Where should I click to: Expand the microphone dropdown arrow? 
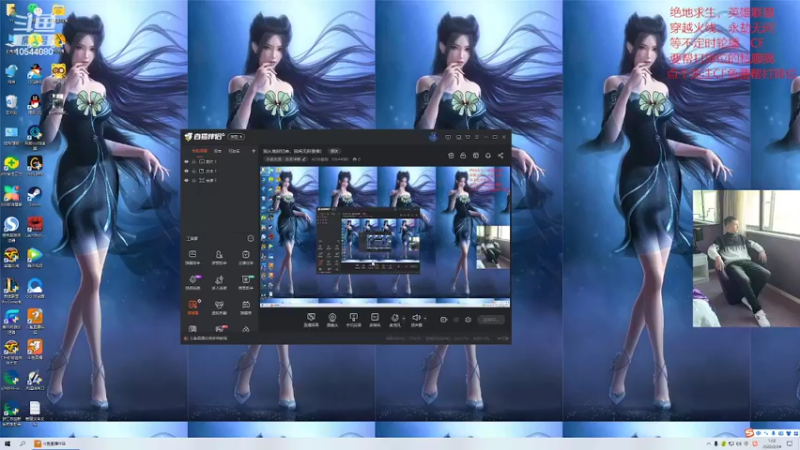[x=404, y=319]
